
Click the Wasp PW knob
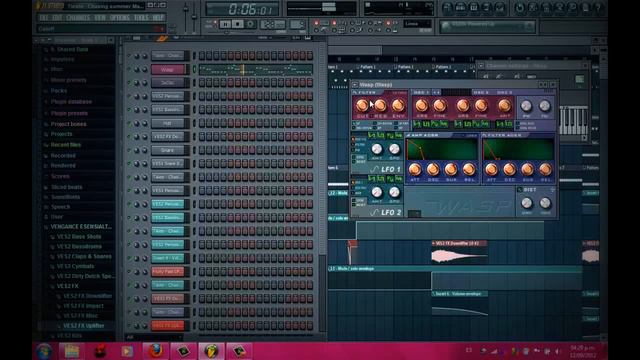[x=527, y=106]
